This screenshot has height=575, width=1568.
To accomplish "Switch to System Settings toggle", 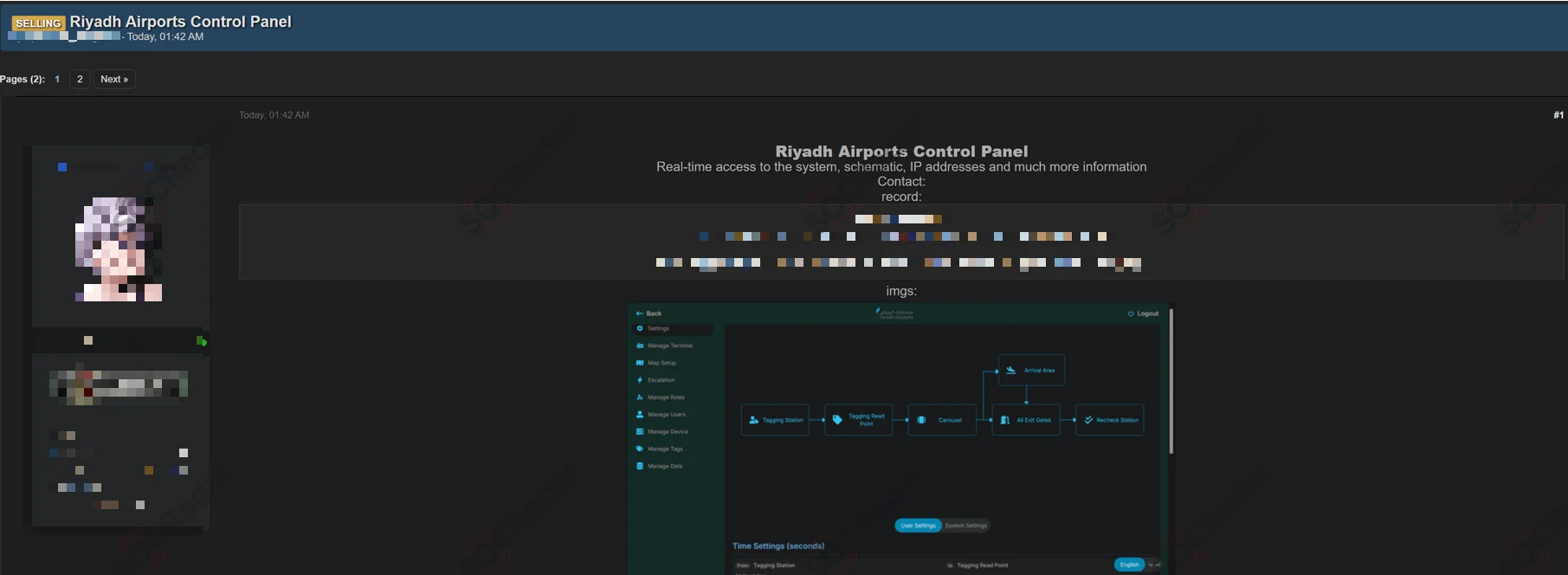I will (x=965, y=526).
